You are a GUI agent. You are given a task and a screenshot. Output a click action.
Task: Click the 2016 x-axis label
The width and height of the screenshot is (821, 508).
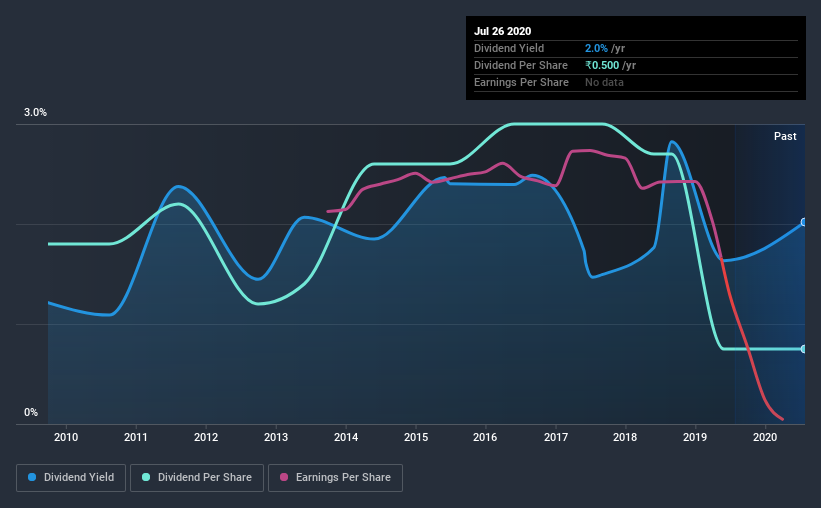click(485, 437)
